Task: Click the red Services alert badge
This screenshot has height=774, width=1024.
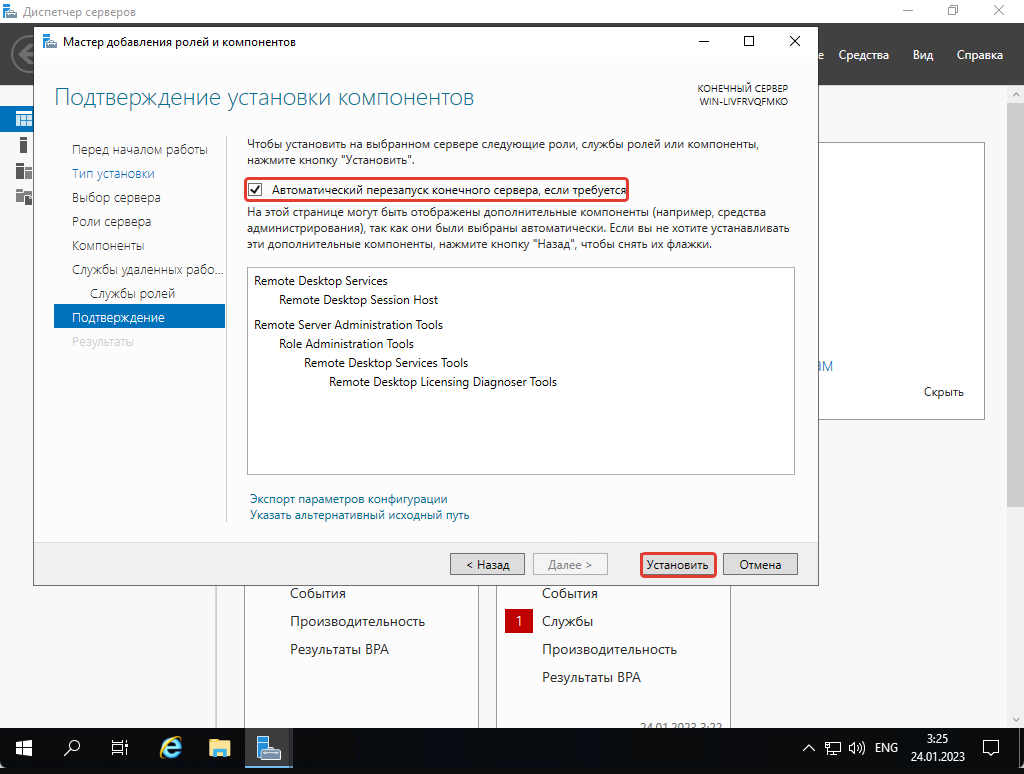Action: 519,621
